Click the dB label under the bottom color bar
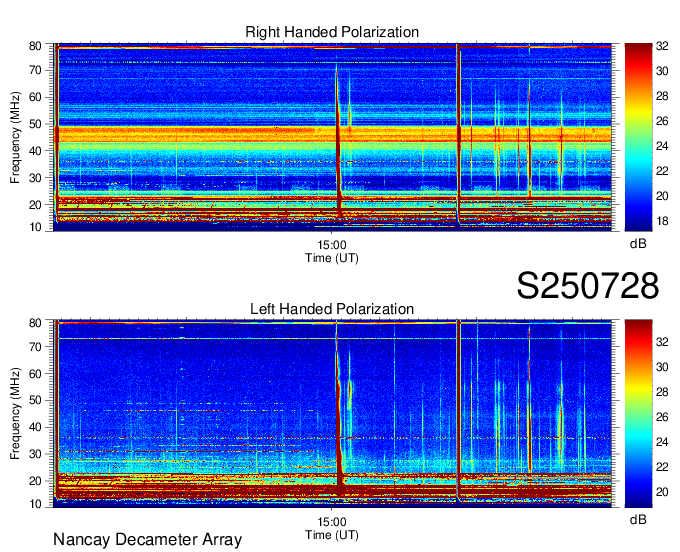Viewport: 680px width, 552px height. pos(638,519)
